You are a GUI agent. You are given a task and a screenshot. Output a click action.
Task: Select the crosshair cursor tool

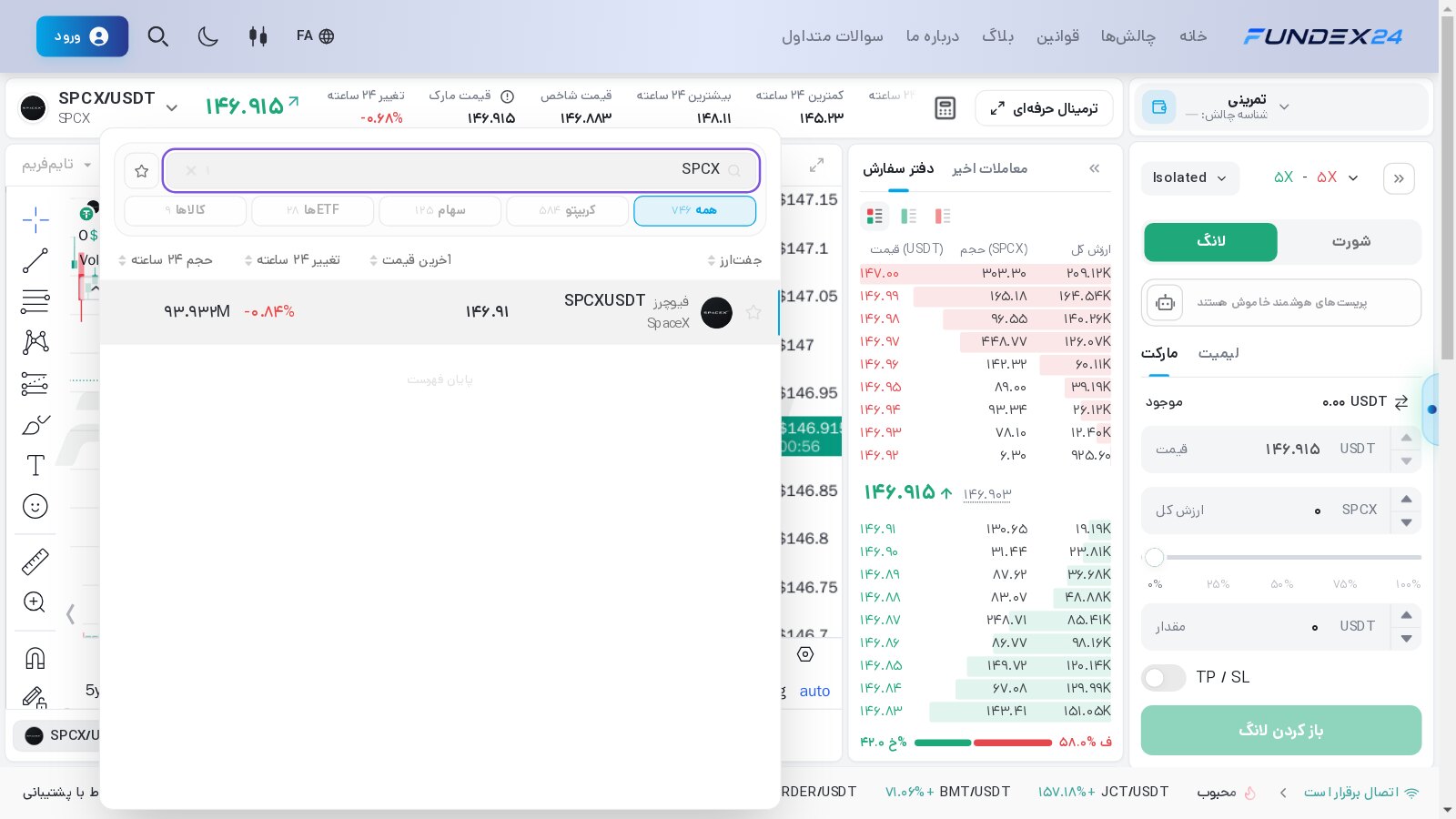coord(35,219)
